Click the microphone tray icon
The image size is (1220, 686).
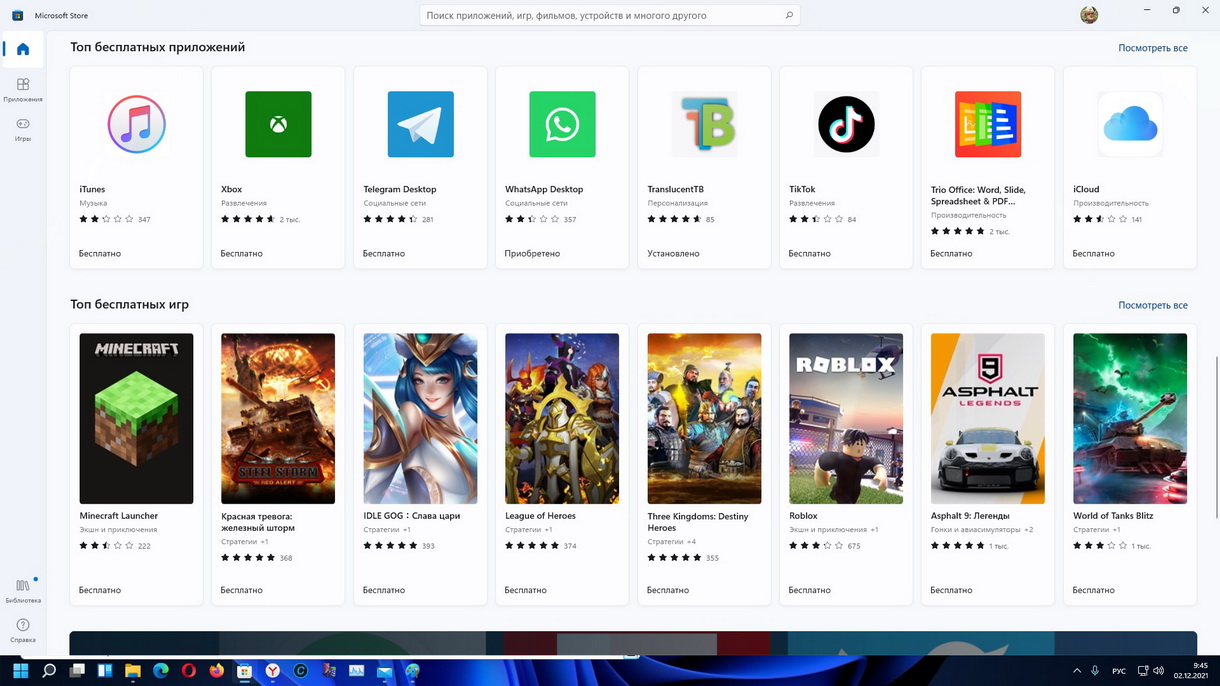[1095, 671]
